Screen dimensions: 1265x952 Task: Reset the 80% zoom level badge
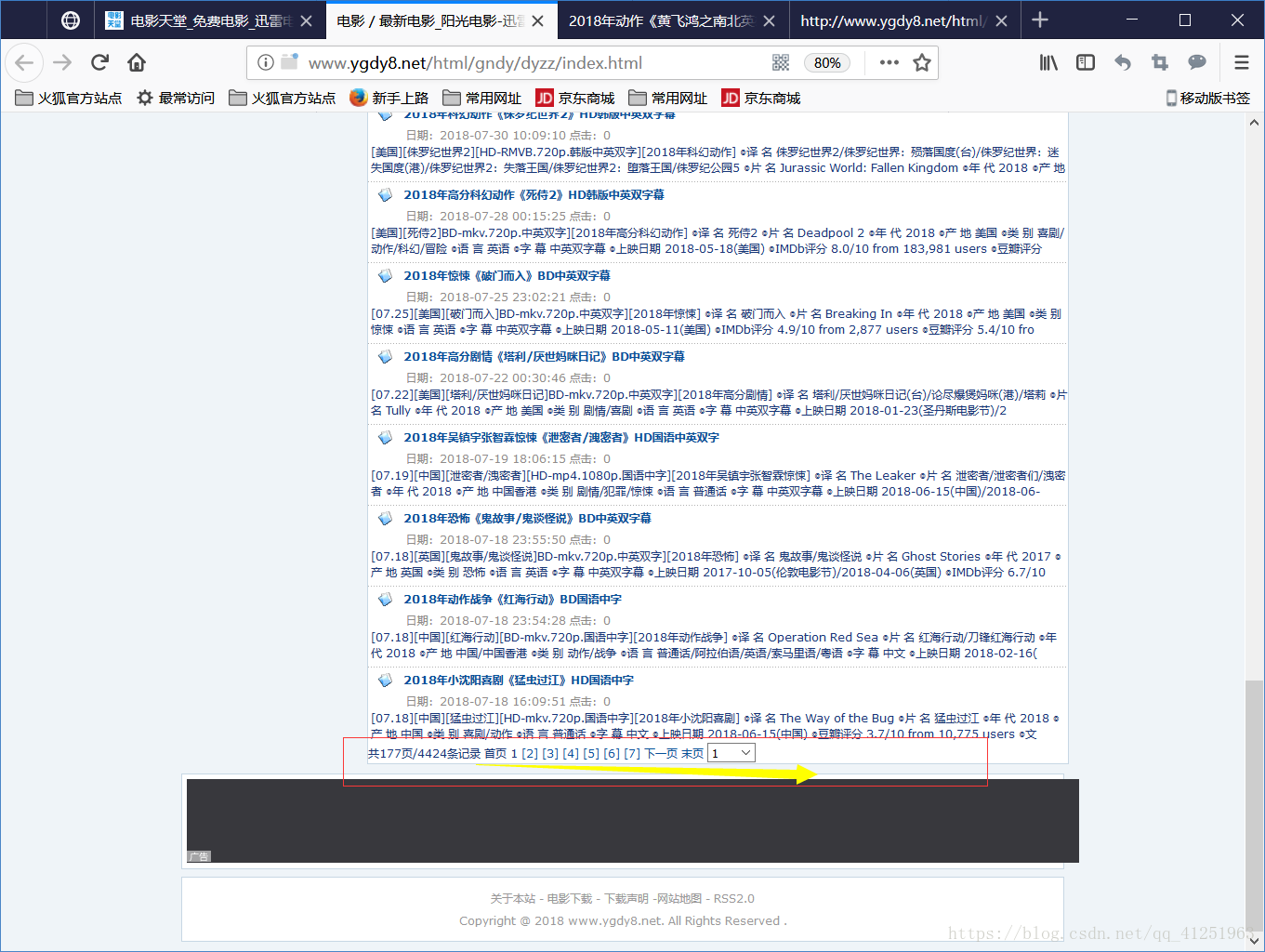(827, 62)
